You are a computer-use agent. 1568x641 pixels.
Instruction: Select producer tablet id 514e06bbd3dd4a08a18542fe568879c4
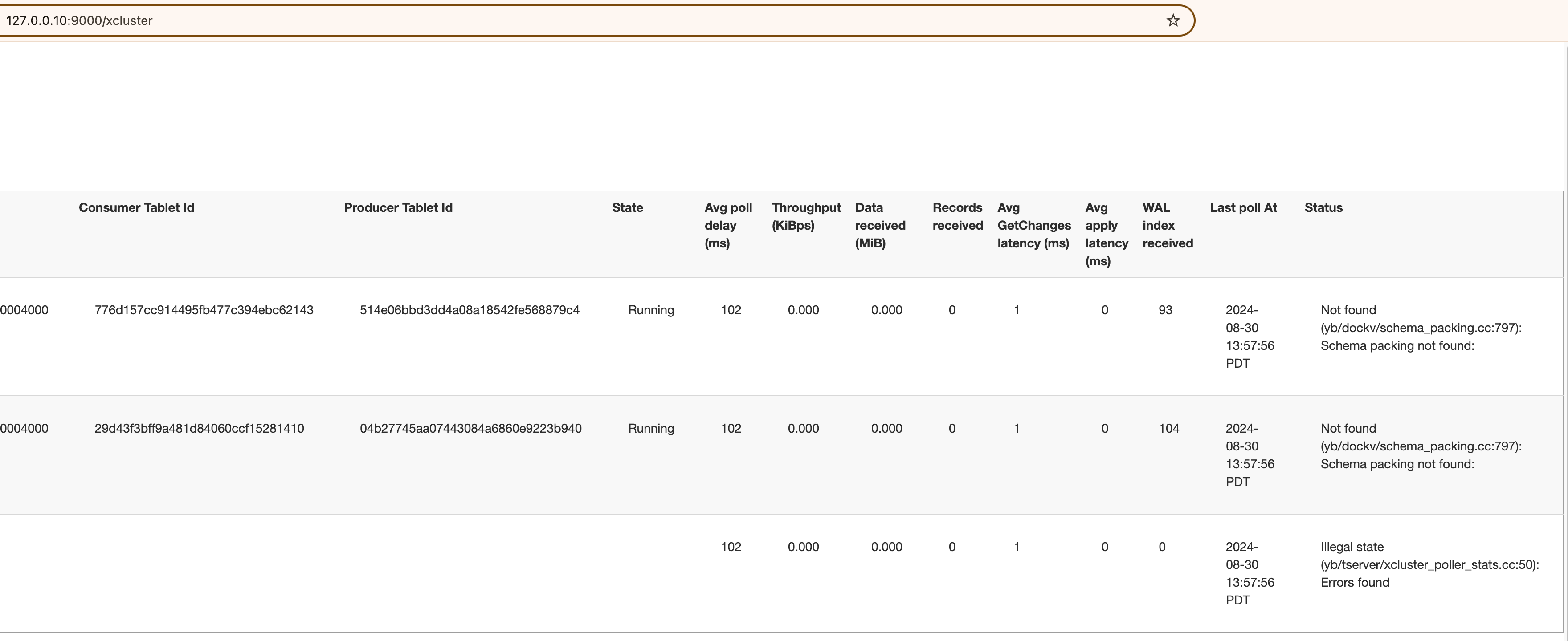click(x=470, y=310)
